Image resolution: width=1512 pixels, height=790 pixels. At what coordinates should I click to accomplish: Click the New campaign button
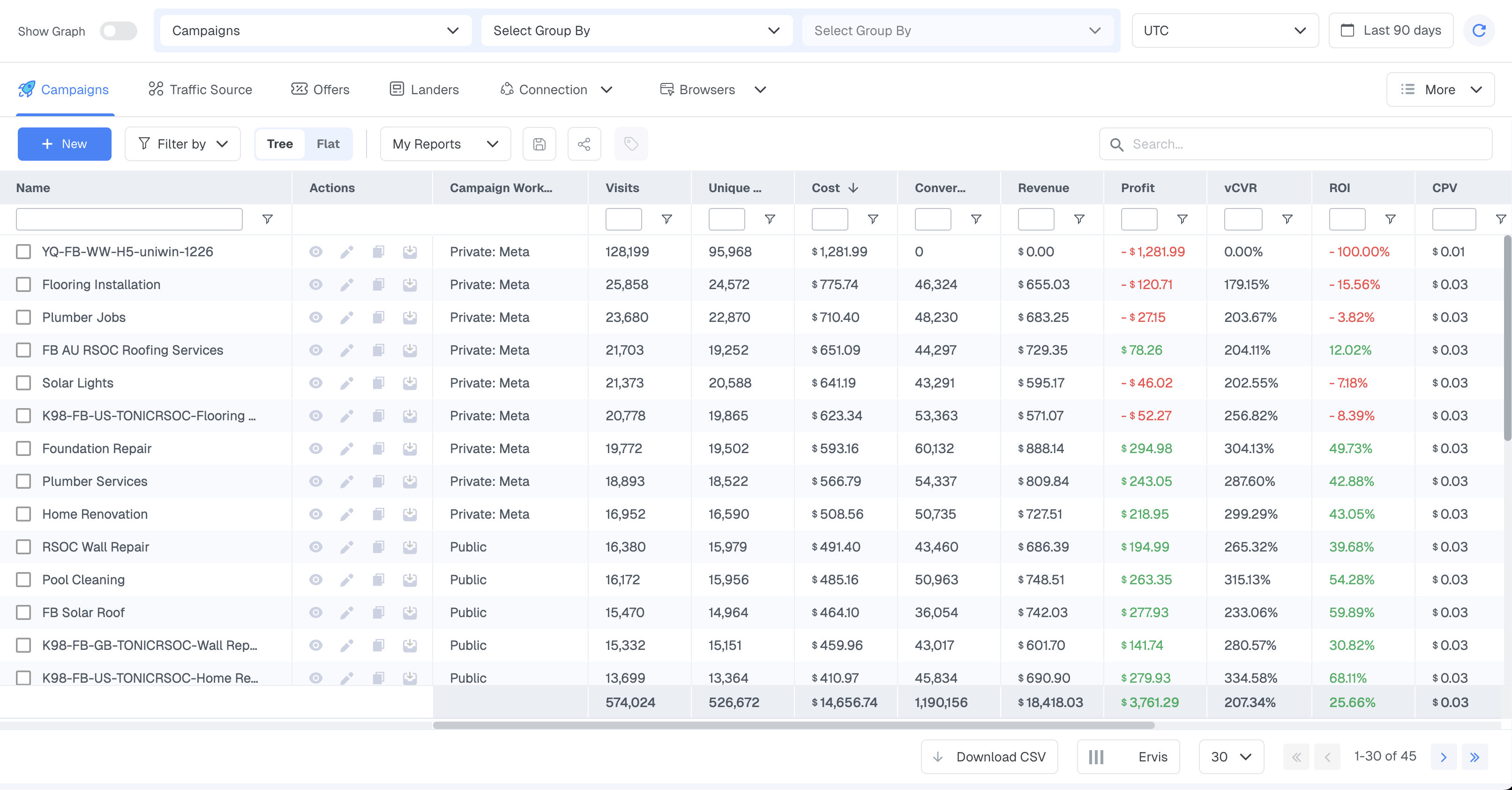pos(64,144)
